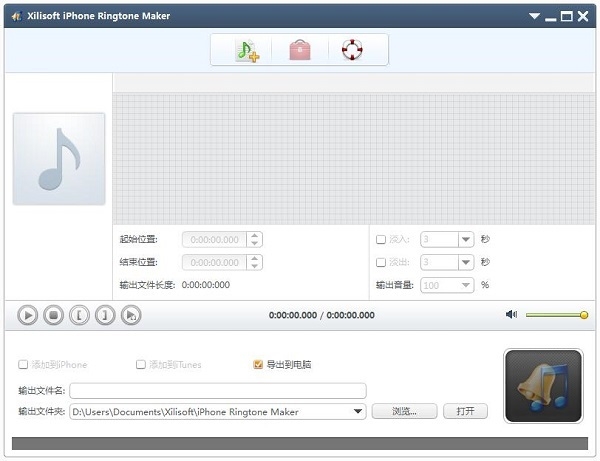Uncheck the 导出到电脑 checkbox
Screen dimensions: 600x461
(258, 364)
